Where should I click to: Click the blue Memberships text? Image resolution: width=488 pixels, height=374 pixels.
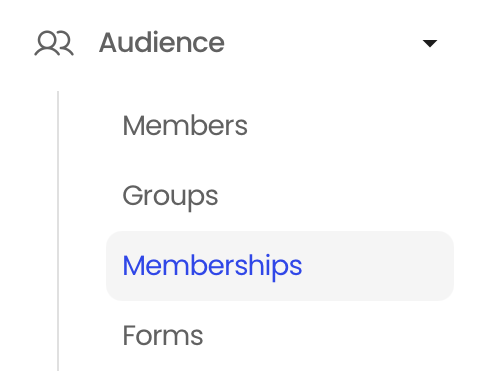(x=212, y=266)
